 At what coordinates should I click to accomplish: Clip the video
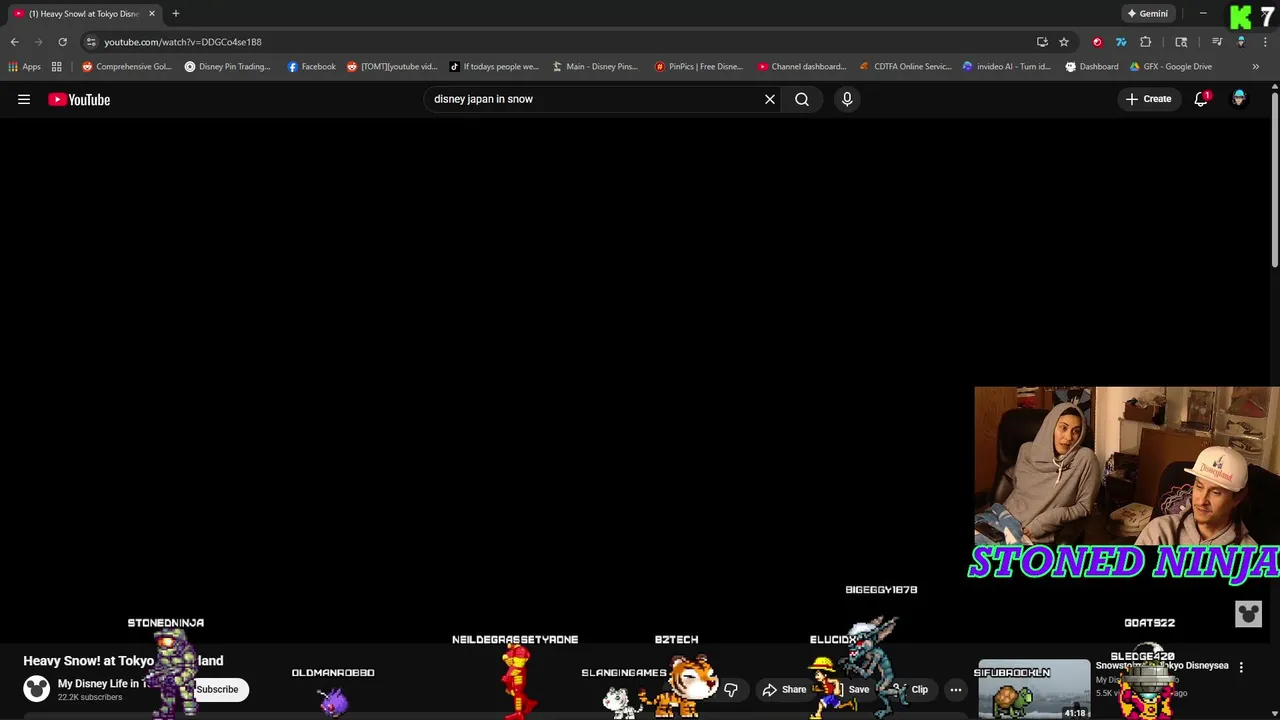[911, 689]
